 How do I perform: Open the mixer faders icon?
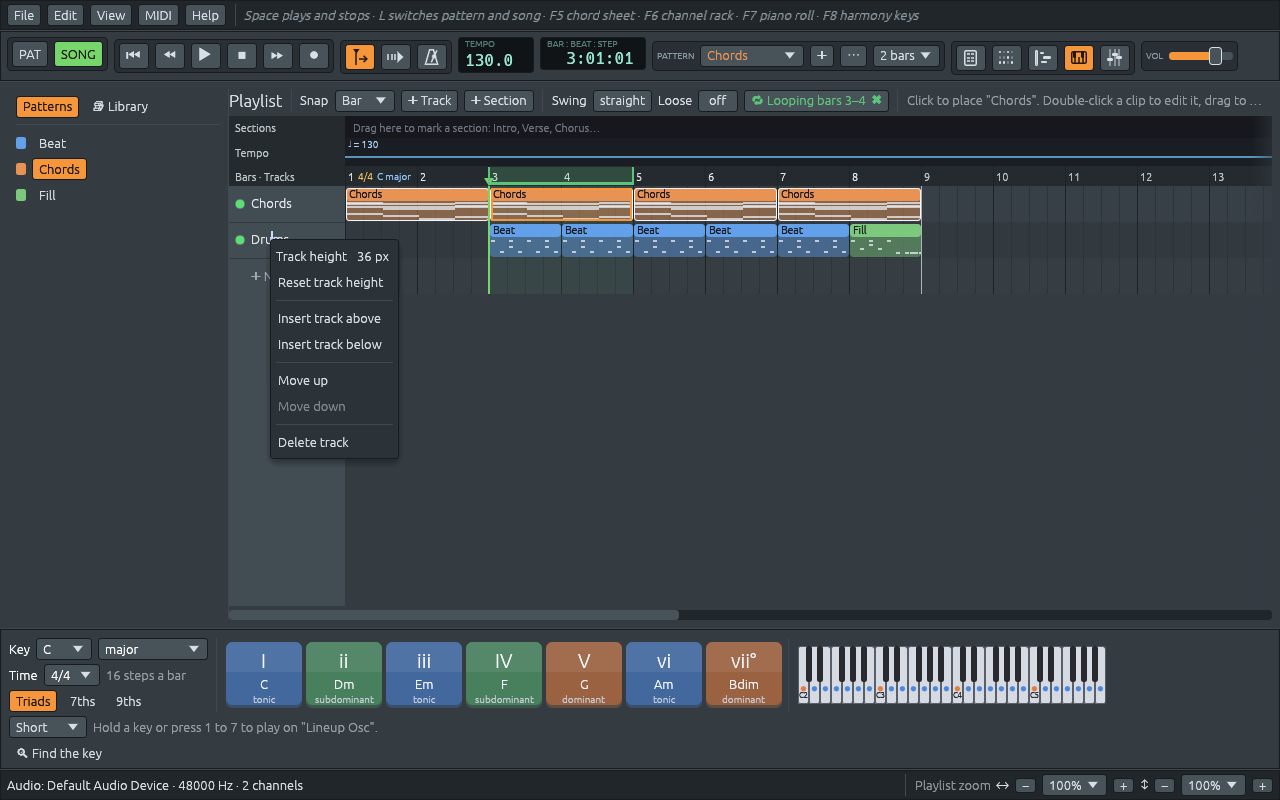tap(1115, 57)
